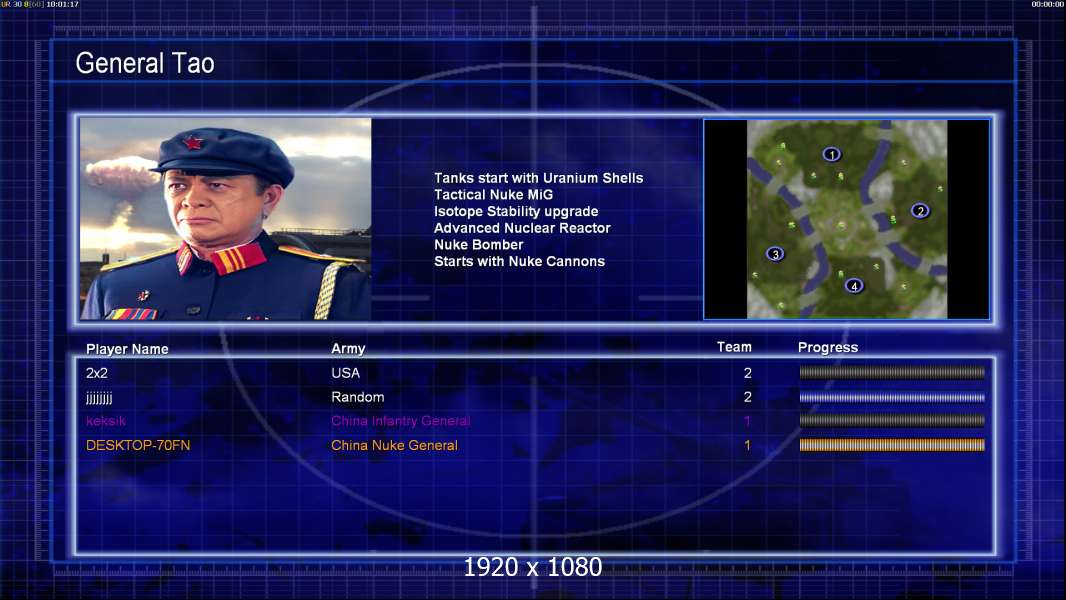Click the 'Progress' column header
Image resolution: width=1066 pixels, height=600 pixels.
[828, 348]
